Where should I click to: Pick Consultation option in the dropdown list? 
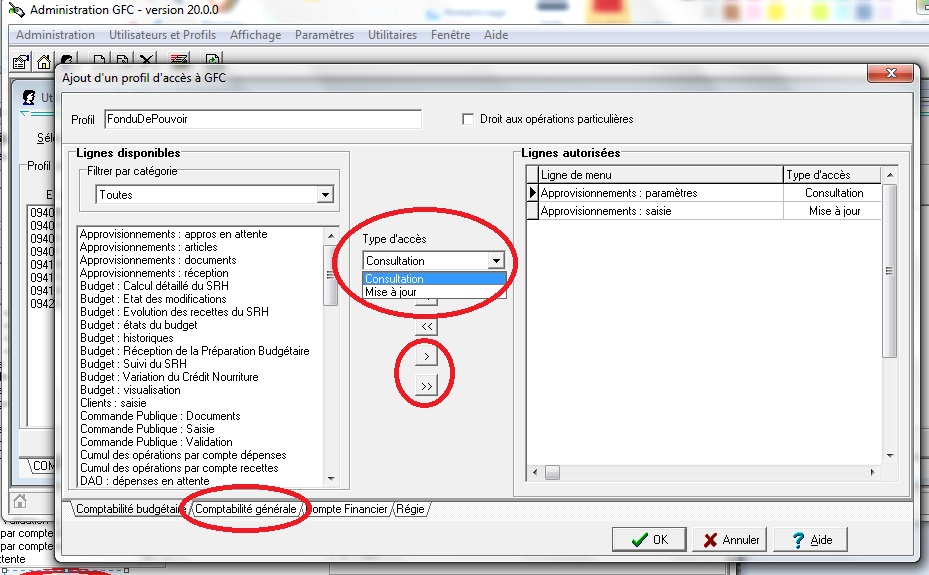(x=394, y=279)
